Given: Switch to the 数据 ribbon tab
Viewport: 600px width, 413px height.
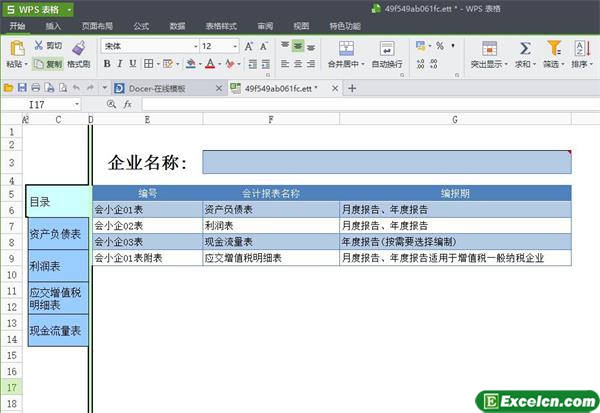Looking at the screenshot, I should tap(177, 26).
